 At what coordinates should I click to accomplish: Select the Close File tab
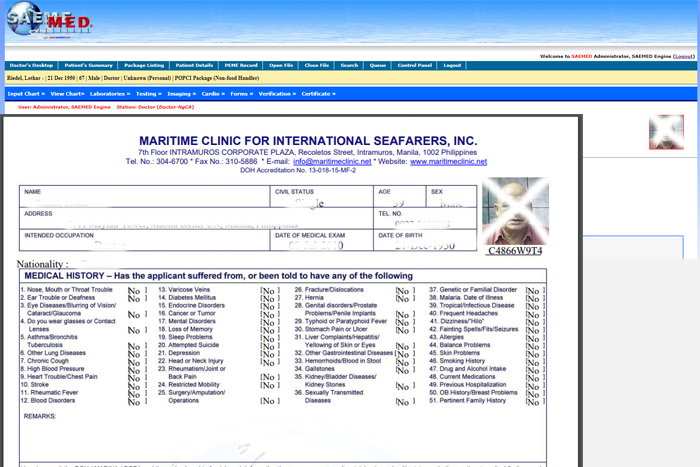(317, 65)
